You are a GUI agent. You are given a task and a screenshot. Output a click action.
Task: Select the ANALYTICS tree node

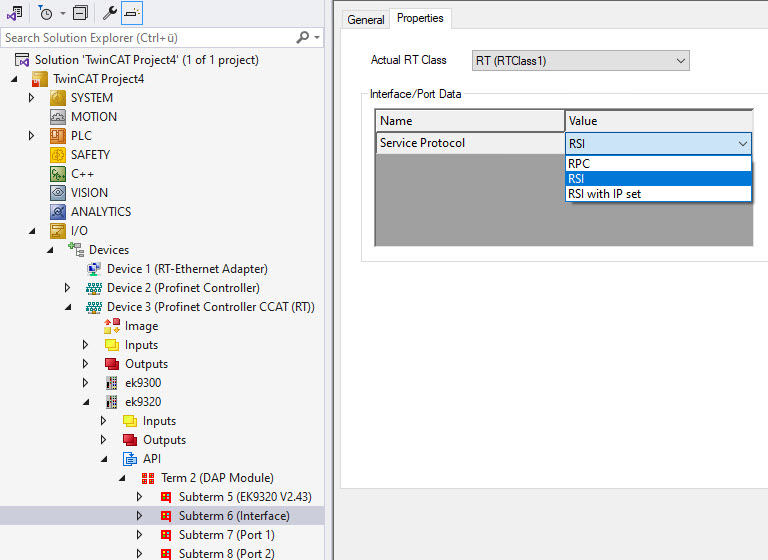click(100, 212)
